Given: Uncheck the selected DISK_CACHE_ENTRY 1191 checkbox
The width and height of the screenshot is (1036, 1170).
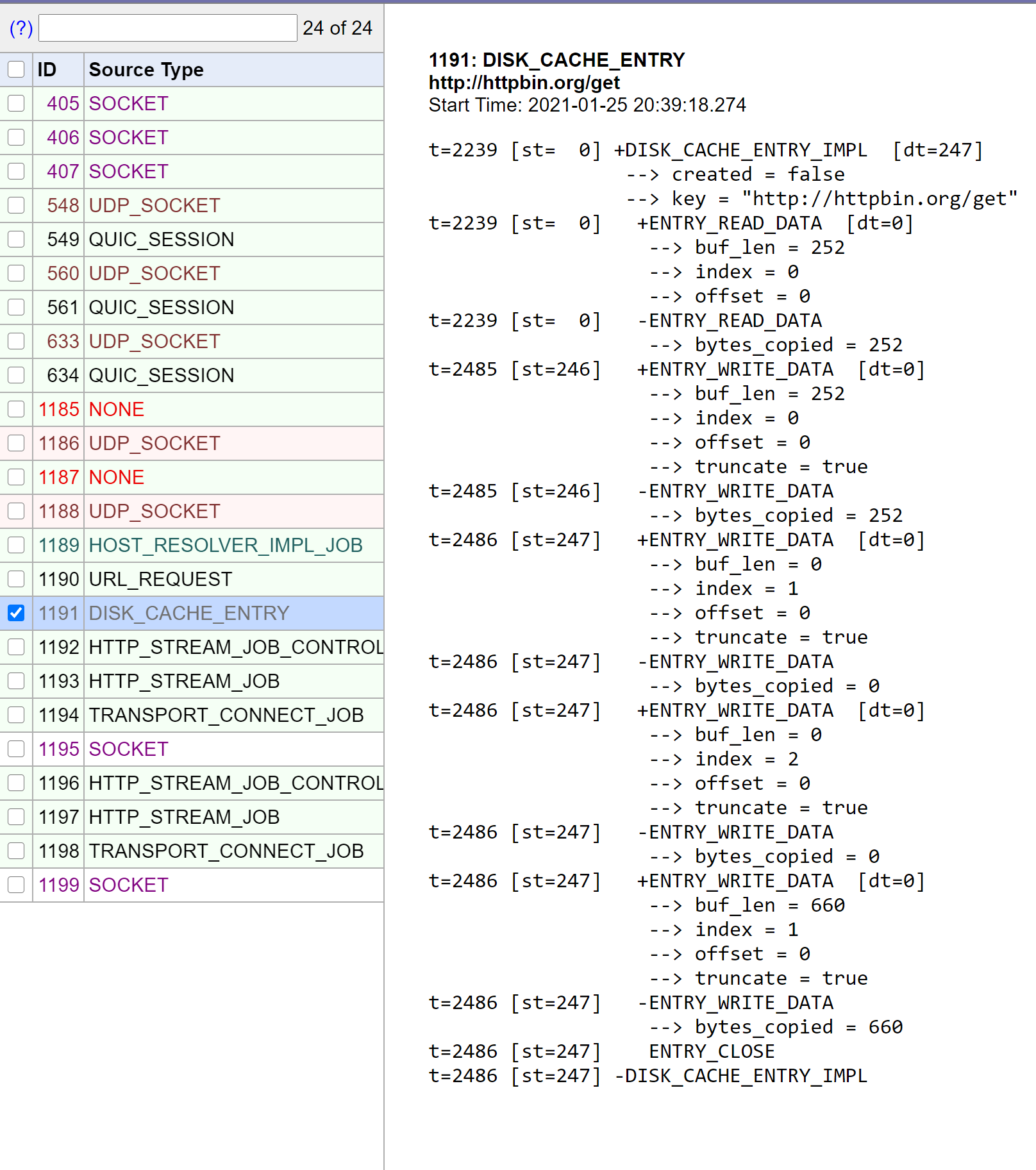Looking at the screenshot, I should pos(16,613).
